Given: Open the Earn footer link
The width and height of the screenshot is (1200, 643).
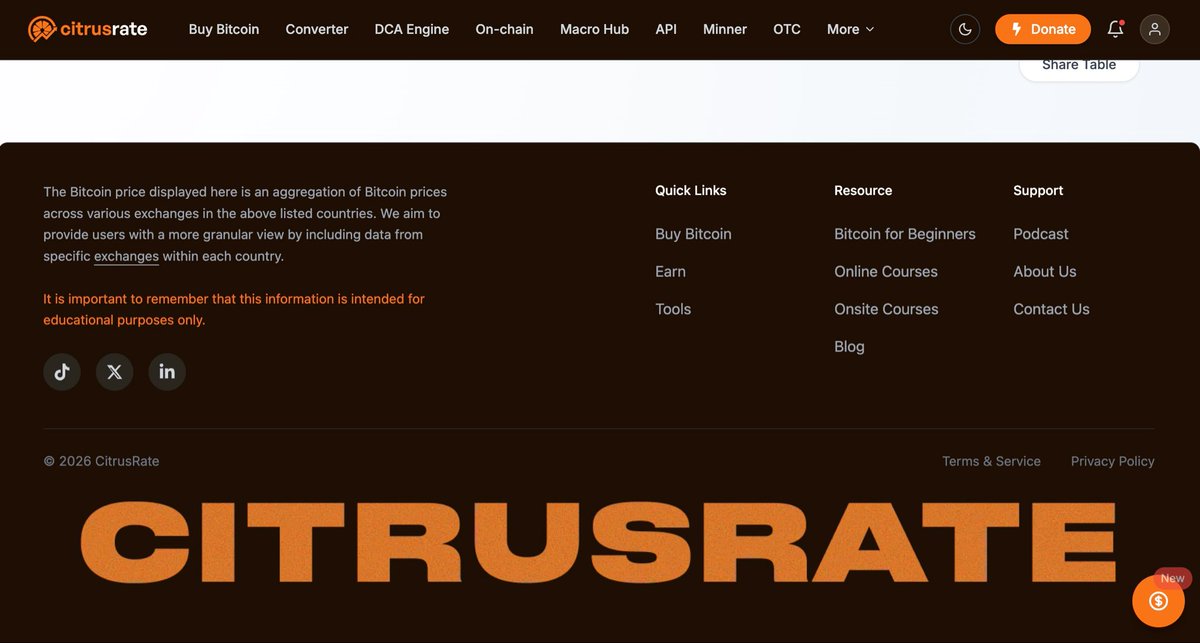Looking at the screenshot, I should [670, 272].
